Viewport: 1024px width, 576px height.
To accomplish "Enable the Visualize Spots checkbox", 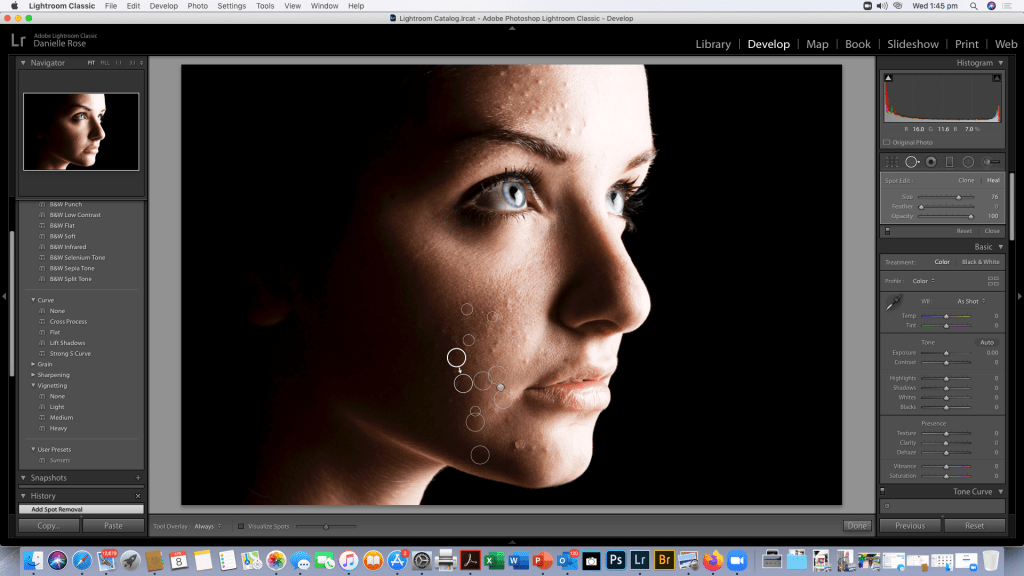I will 241,526.
